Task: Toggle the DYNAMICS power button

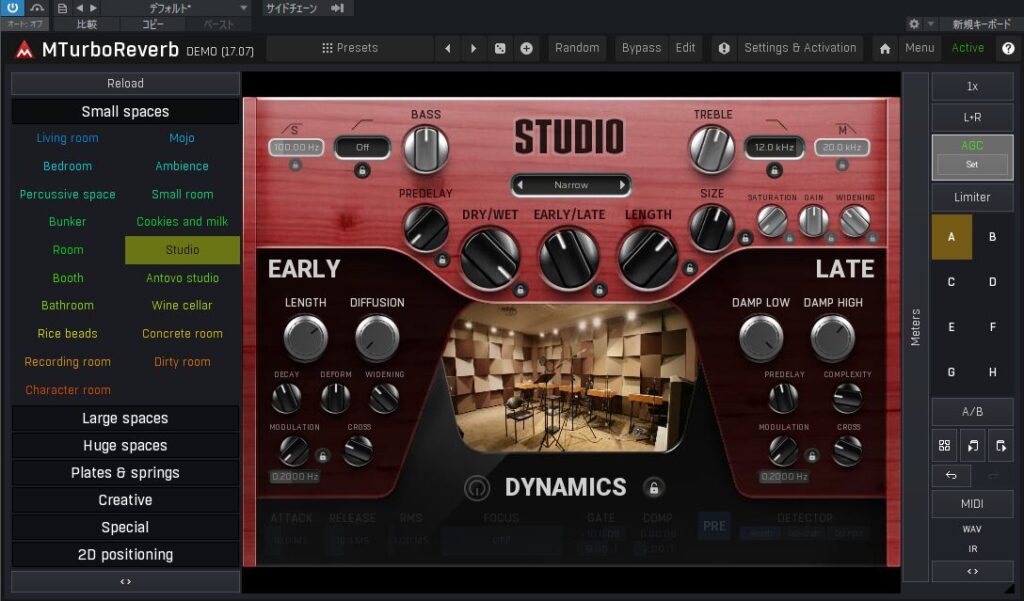Action: [x=478, y=488]
